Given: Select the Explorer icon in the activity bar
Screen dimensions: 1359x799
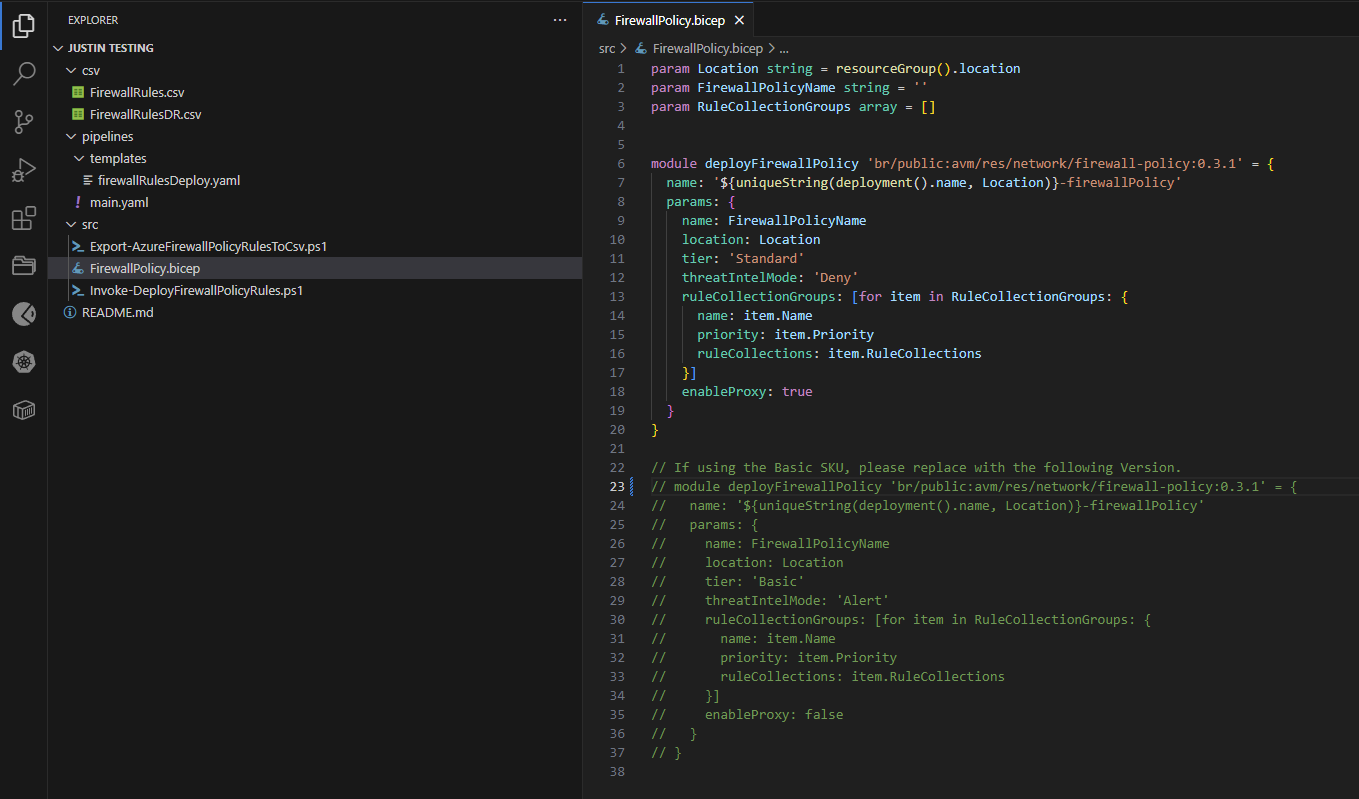Looking at the screenshot, I should tap(24, 25).
